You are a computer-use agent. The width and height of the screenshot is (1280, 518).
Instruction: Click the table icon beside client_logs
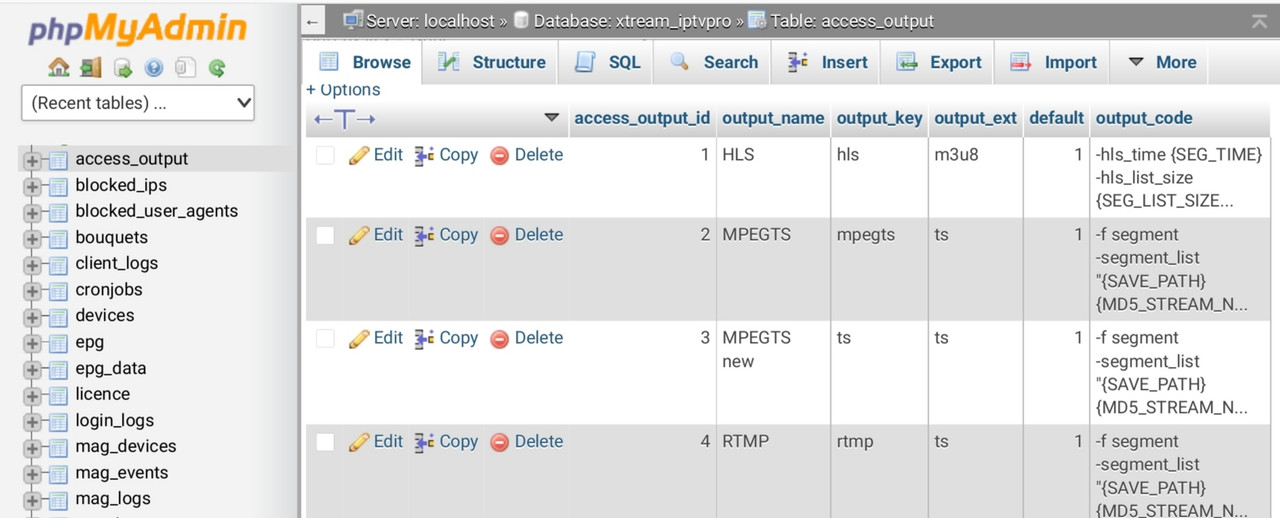(59, 264)
